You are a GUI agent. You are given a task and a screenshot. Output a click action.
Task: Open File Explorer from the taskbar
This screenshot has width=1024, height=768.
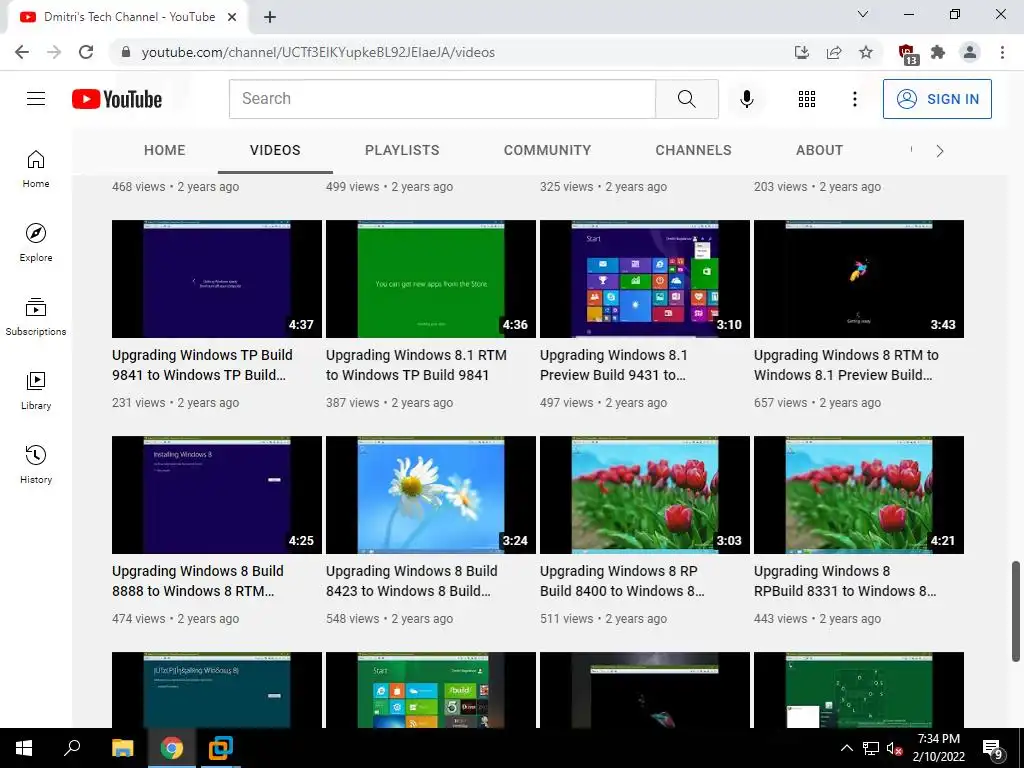tap(122, 748)
